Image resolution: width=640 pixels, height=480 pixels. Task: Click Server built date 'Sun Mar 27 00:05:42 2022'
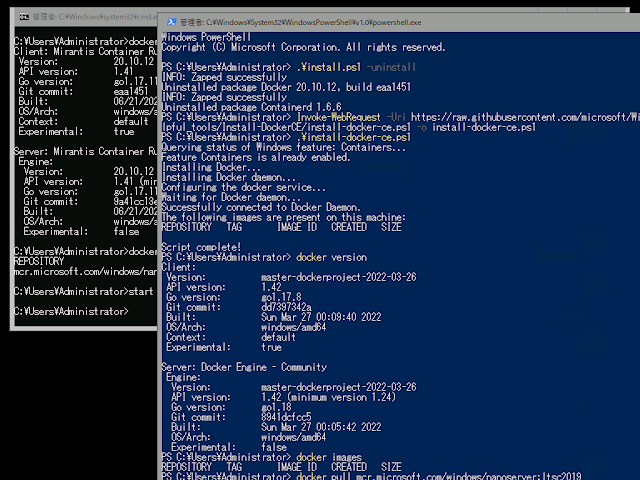pyautogui.click(x=321, y=427)
